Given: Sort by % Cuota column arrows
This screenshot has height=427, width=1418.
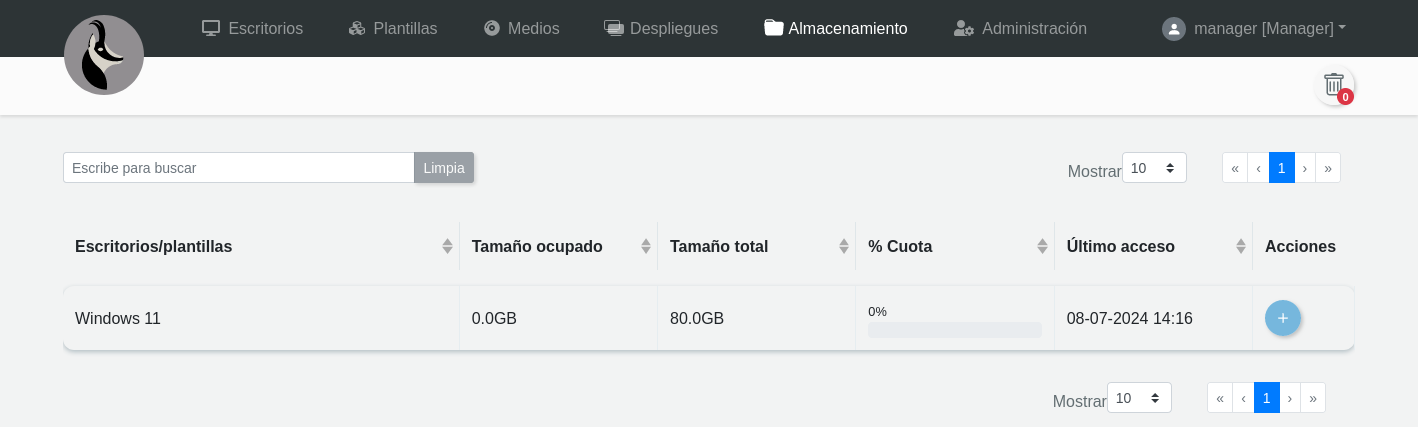Looking at the screenshot, I should (x=1042, y=246).
